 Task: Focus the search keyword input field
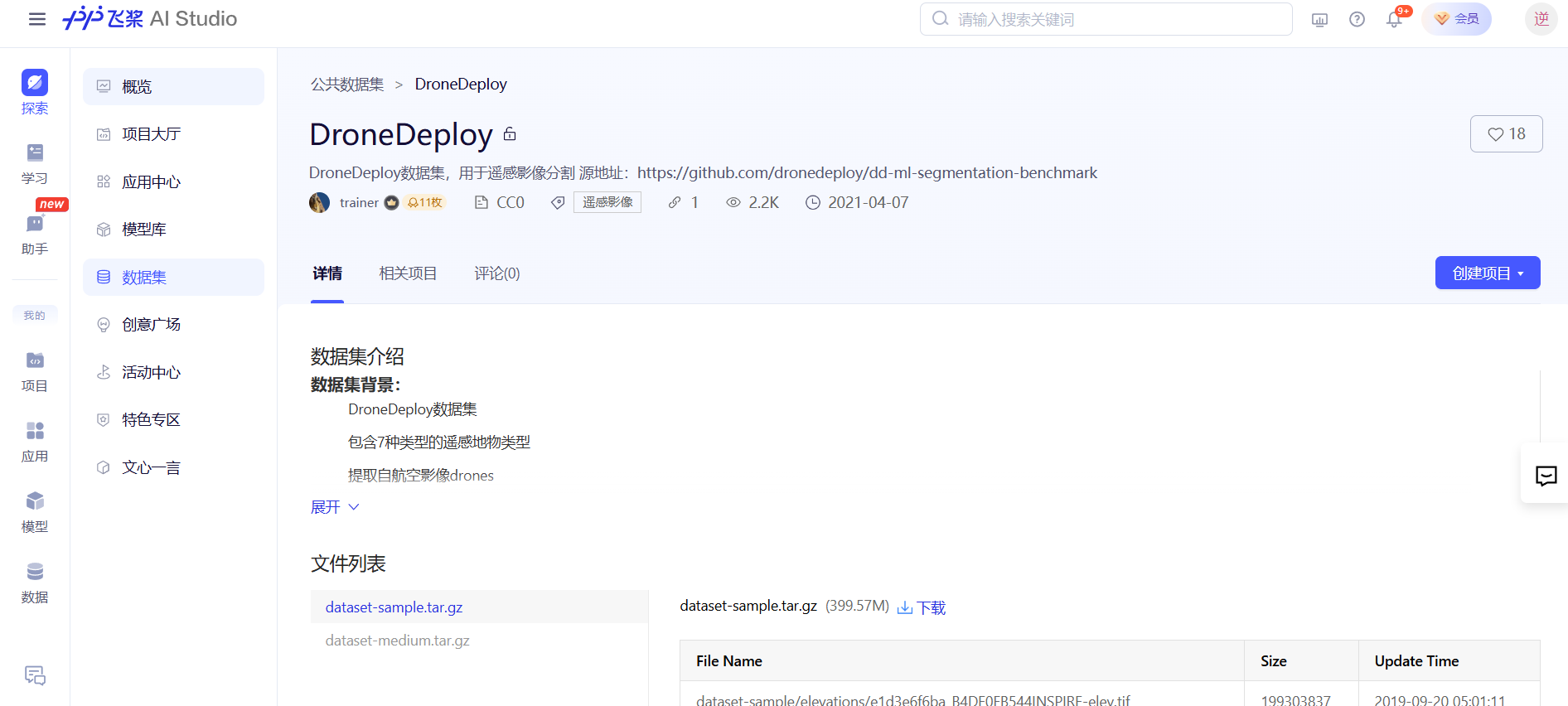point(1106,19)
